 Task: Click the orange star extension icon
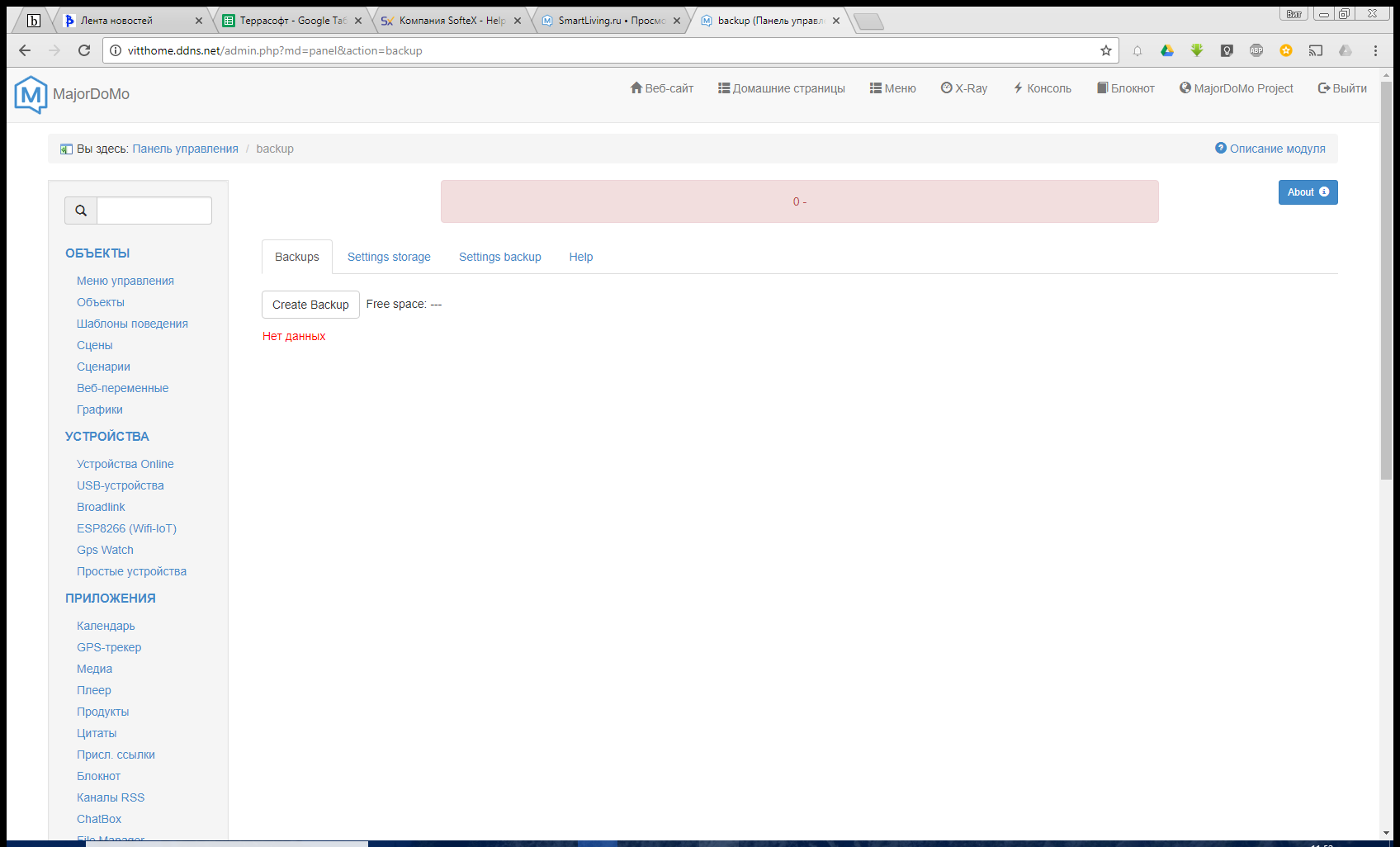(1286, 50)
